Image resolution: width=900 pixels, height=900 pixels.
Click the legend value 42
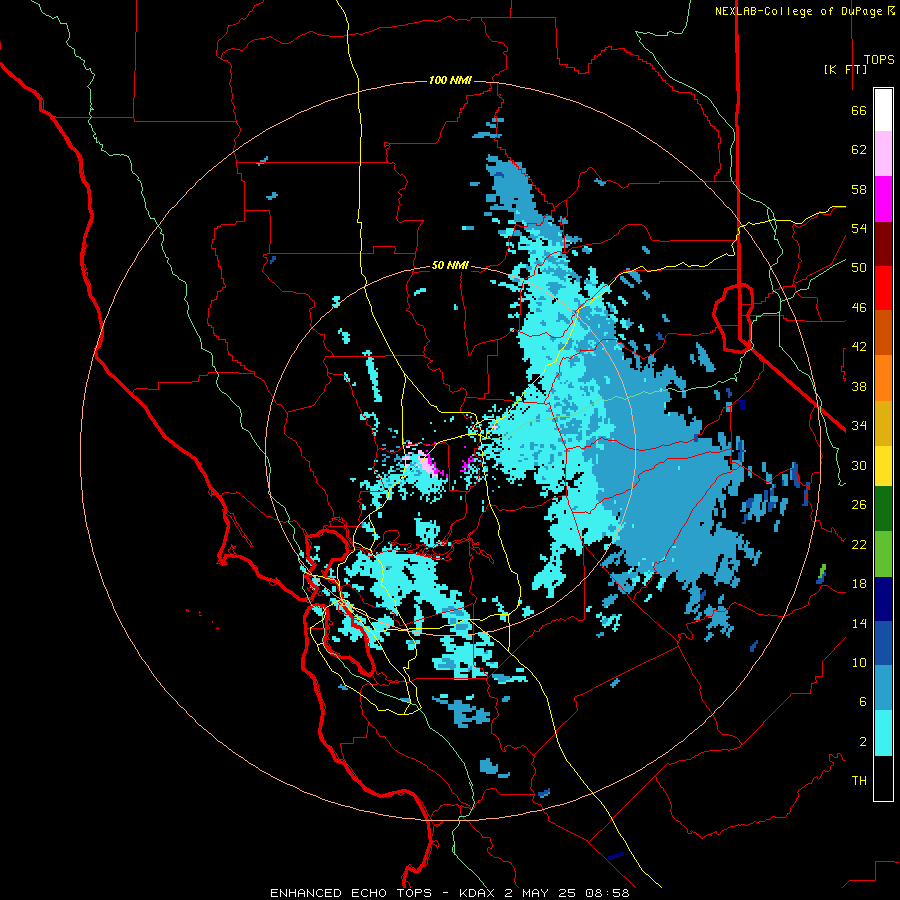pos(859,347)
